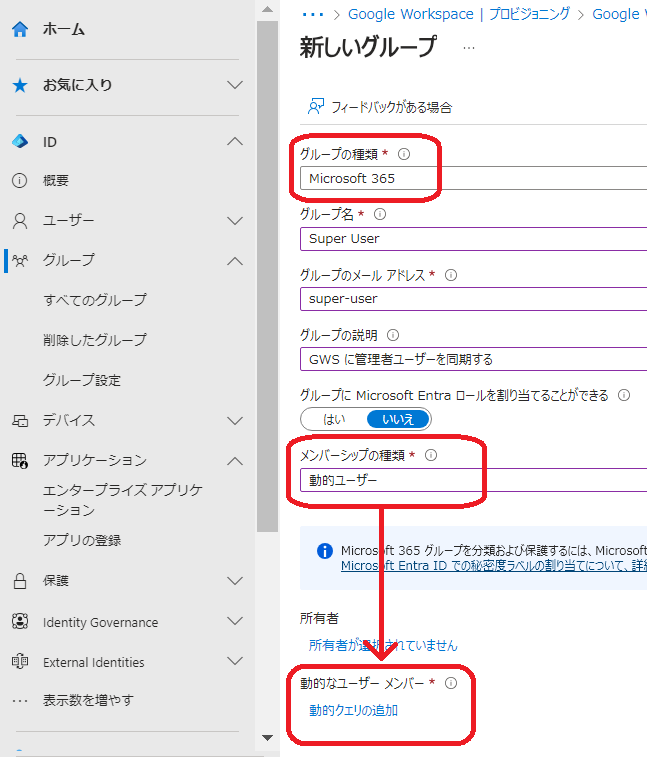The height and width of the screenshot is (757, 647).
Task: Expand the 保護 menu chevron
Action: 235,581
